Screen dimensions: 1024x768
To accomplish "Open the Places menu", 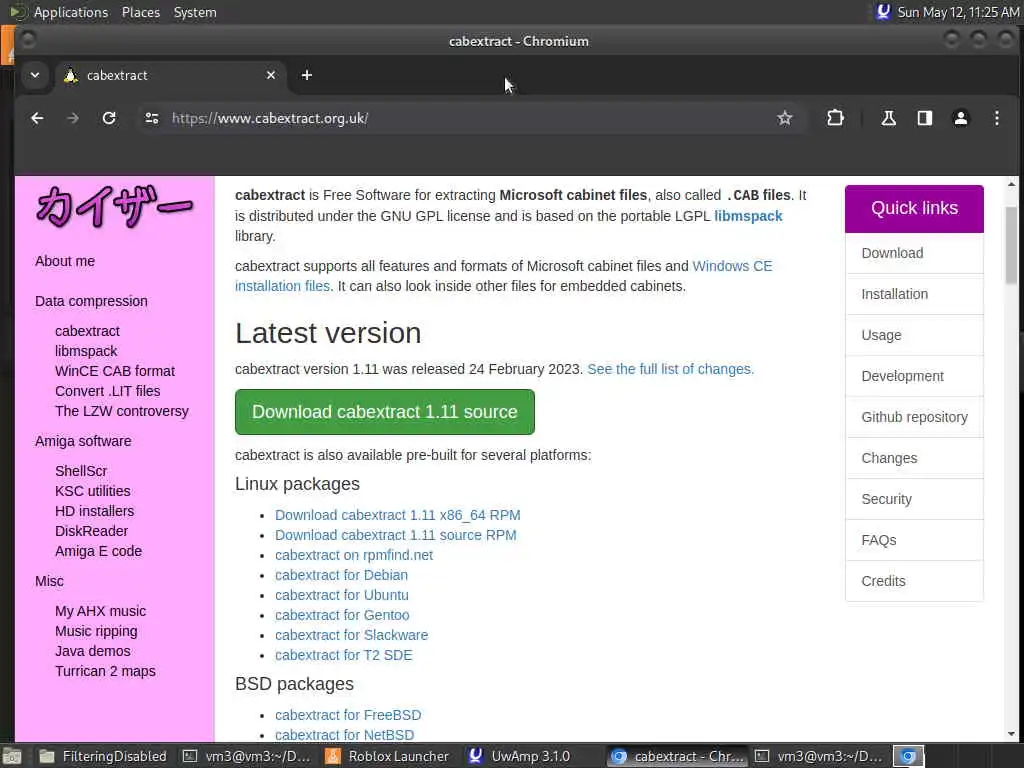I will click(x=140, y=12).
